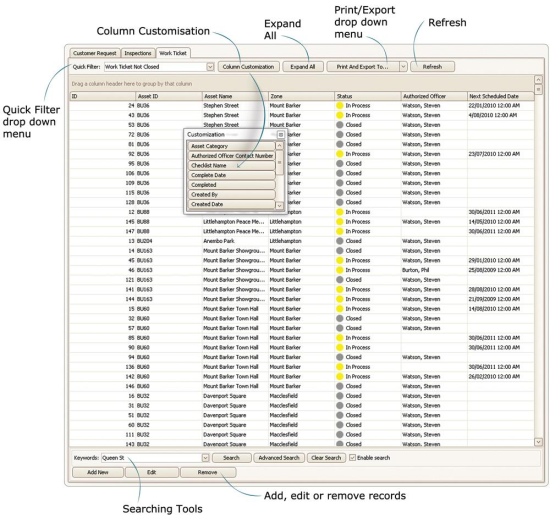Screen dimensions: 550x518
Task: Click gray Closed icon for ID 53
Action: coord(340,125)
